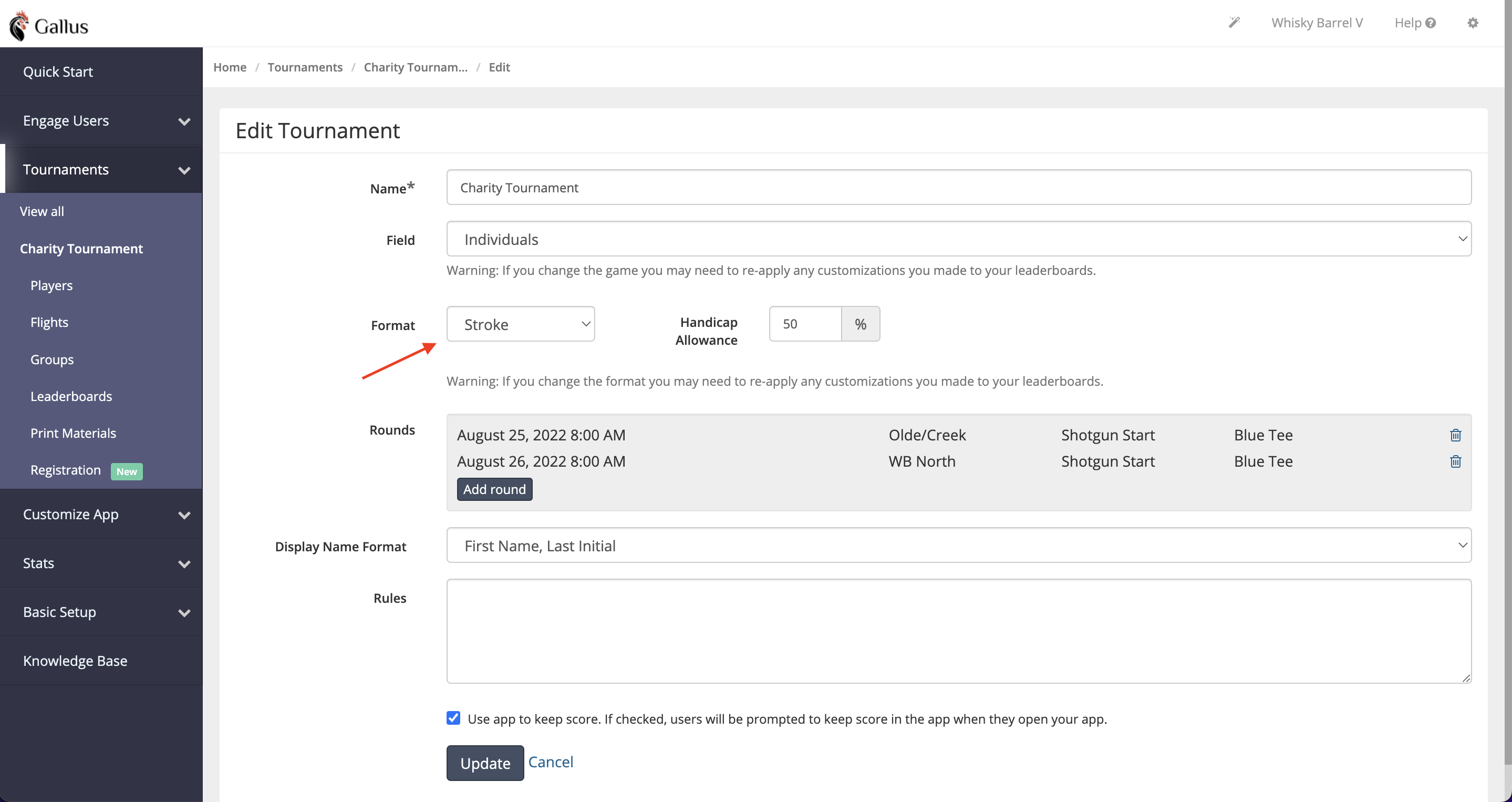Open the 'Charity Tournam...' breadcrumb link
The height and width of the screenshot is (802, 1512).
point(416,67)
